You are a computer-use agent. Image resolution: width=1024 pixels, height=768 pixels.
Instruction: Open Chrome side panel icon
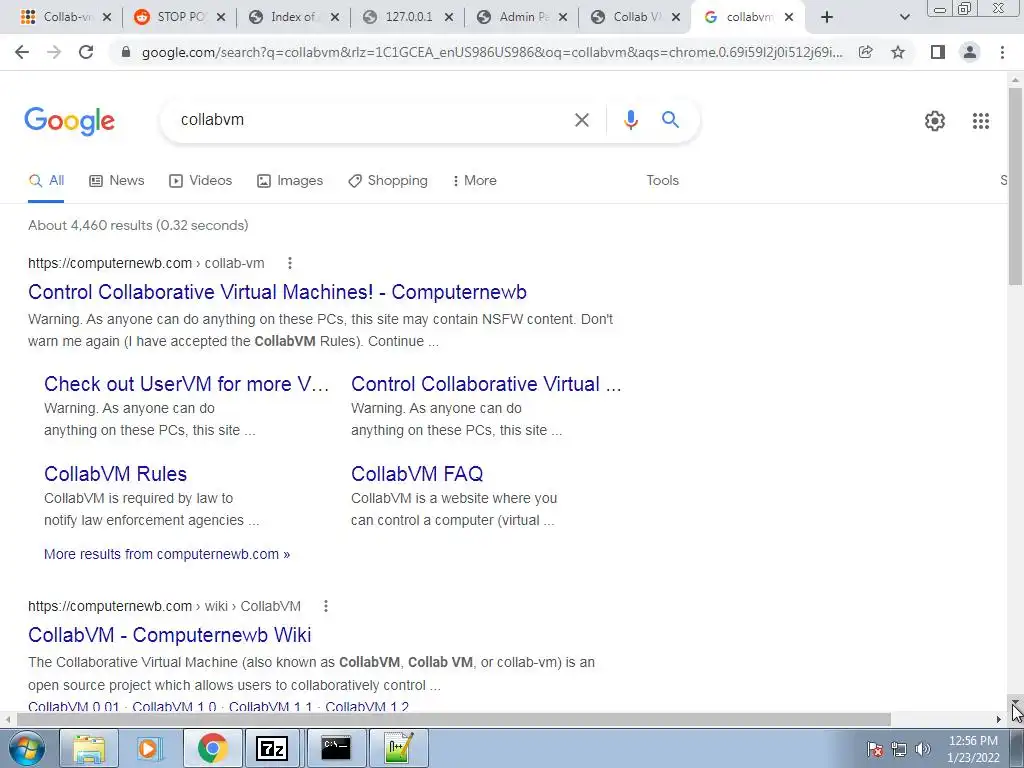938,52
